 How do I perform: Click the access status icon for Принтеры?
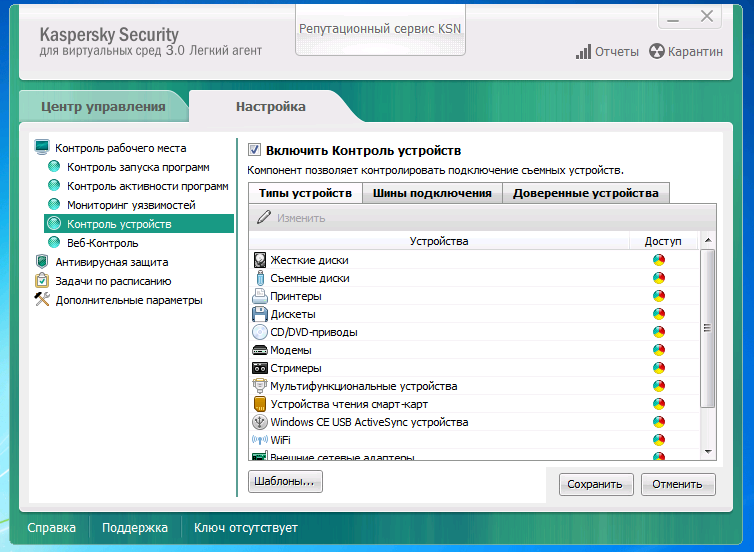(x=659, y=296)
